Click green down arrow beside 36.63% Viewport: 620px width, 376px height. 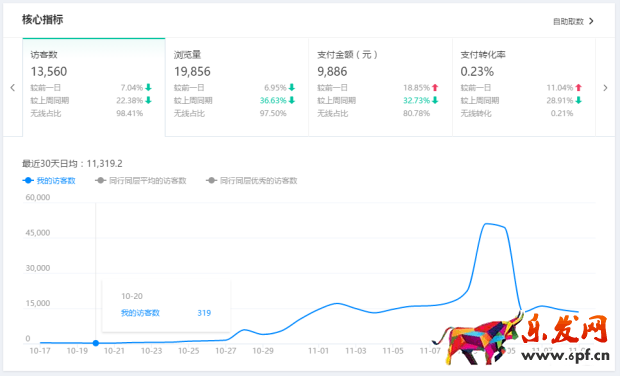[292, 100]
